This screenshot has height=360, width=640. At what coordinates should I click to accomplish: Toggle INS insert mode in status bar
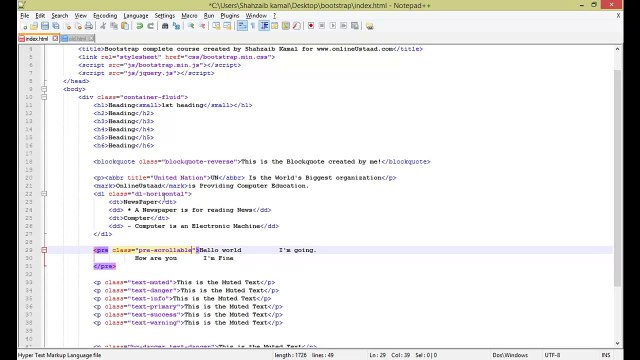click(606, 355)
